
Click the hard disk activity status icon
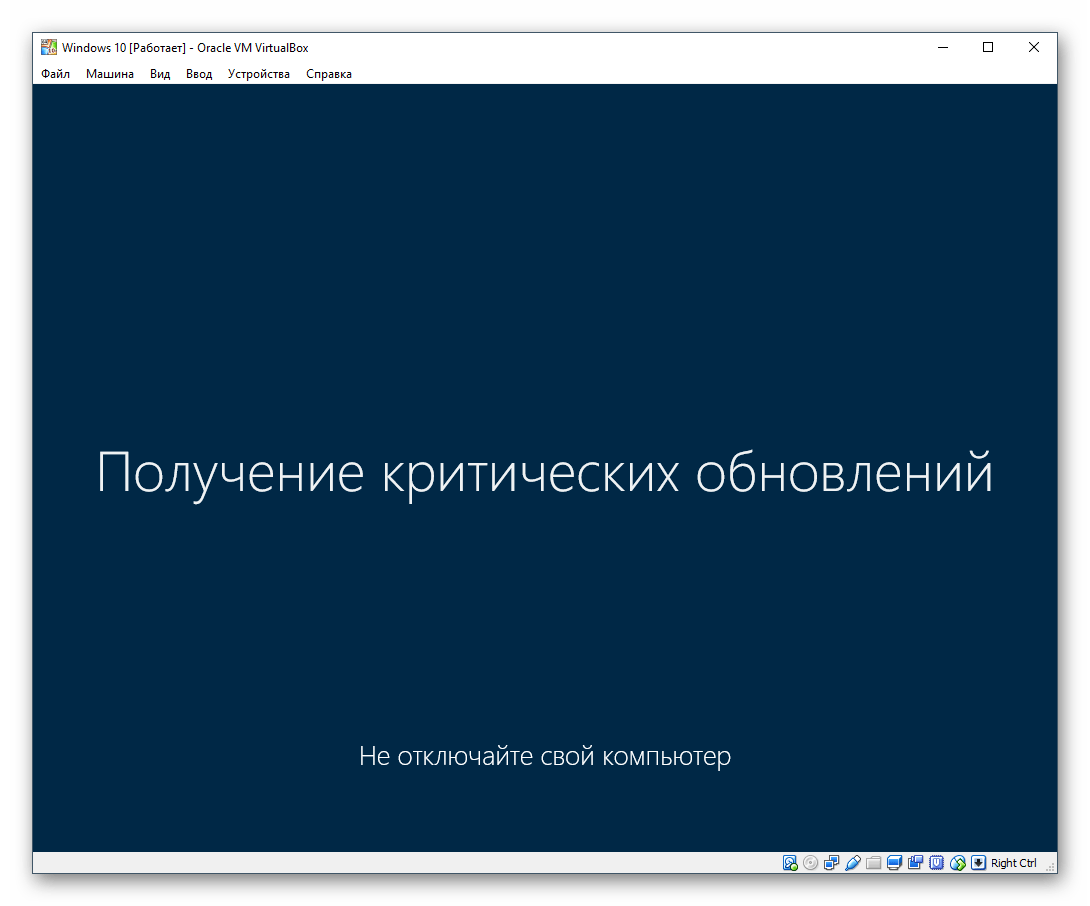point(790,863)
